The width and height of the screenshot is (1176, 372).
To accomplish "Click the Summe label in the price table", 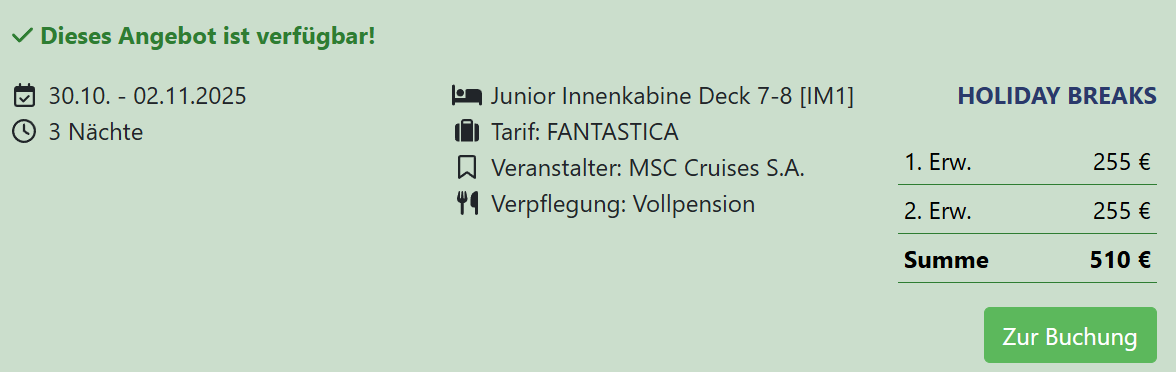I will [946, 260].
